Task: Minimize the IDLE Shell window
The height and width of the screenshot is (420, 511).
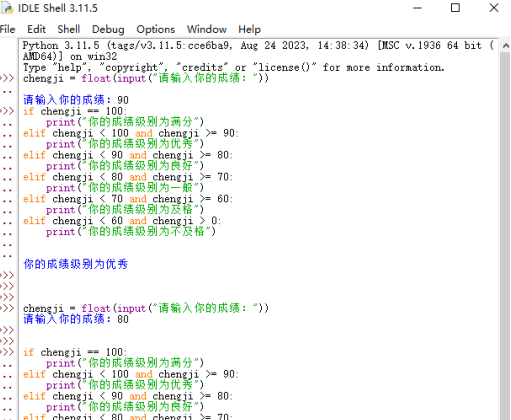Action: [x=417, y=8]
